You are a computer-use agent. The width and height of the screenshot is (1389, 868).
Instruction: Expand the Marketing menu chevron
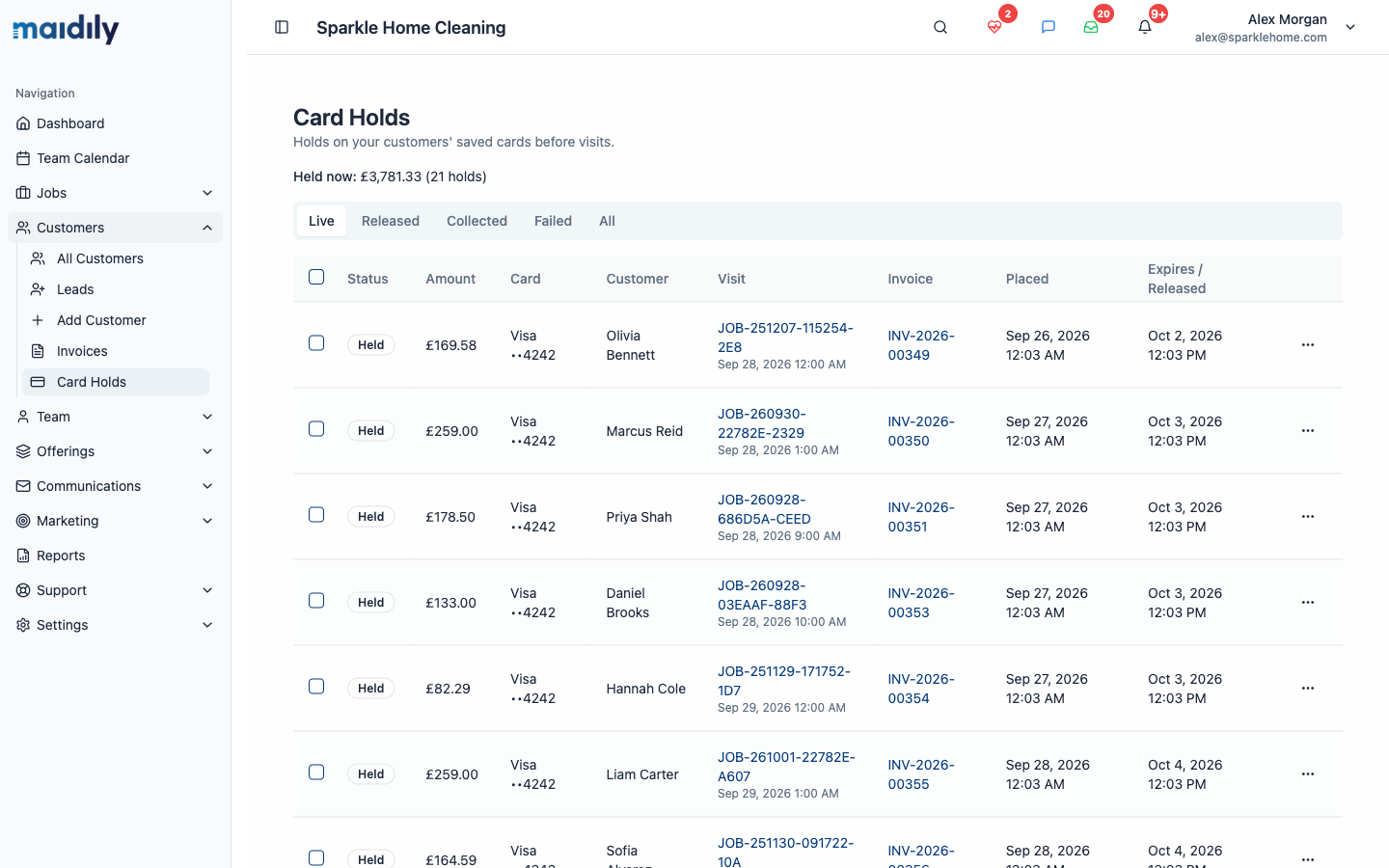coord(207,521)
